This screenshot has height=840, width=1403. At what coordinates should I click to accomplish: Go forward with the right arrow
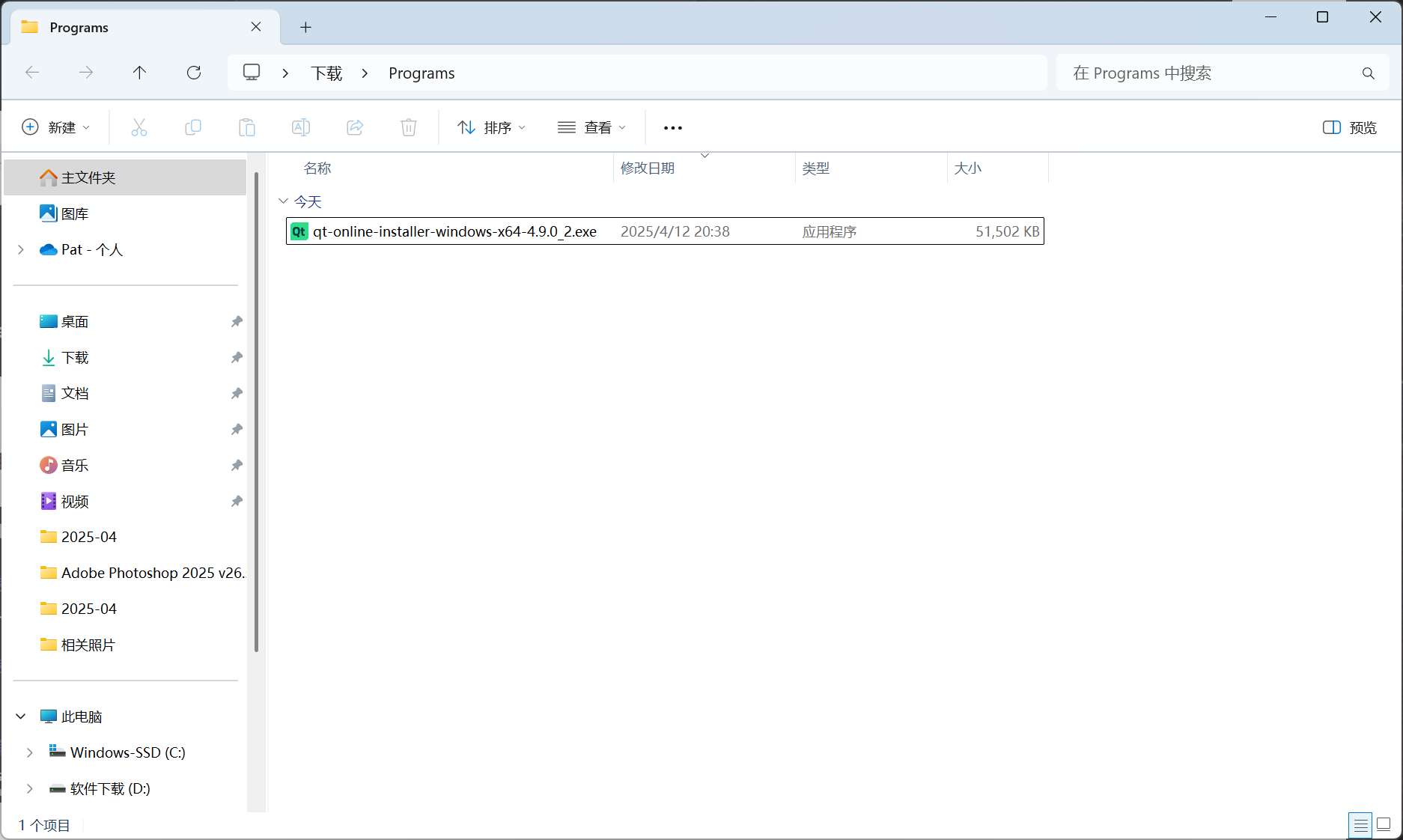pyautogui.click(x=86, y=73)
